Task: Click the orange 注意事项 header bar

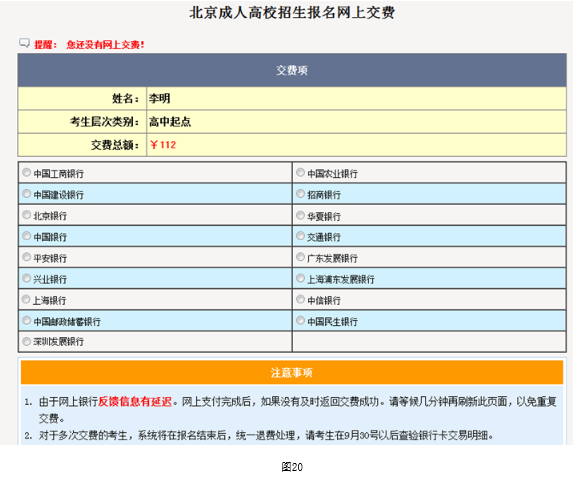Action: pos(292,372)
